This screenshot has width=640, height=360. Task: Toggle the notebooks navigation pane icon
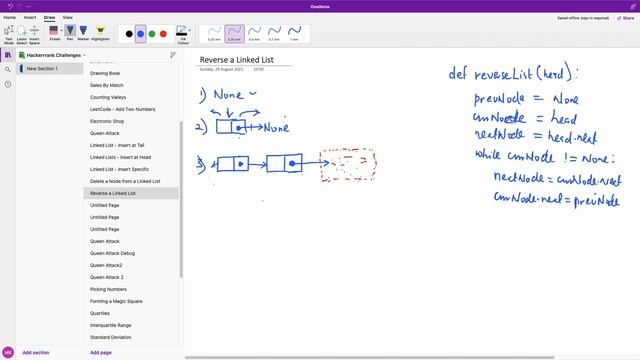[8, 55]
